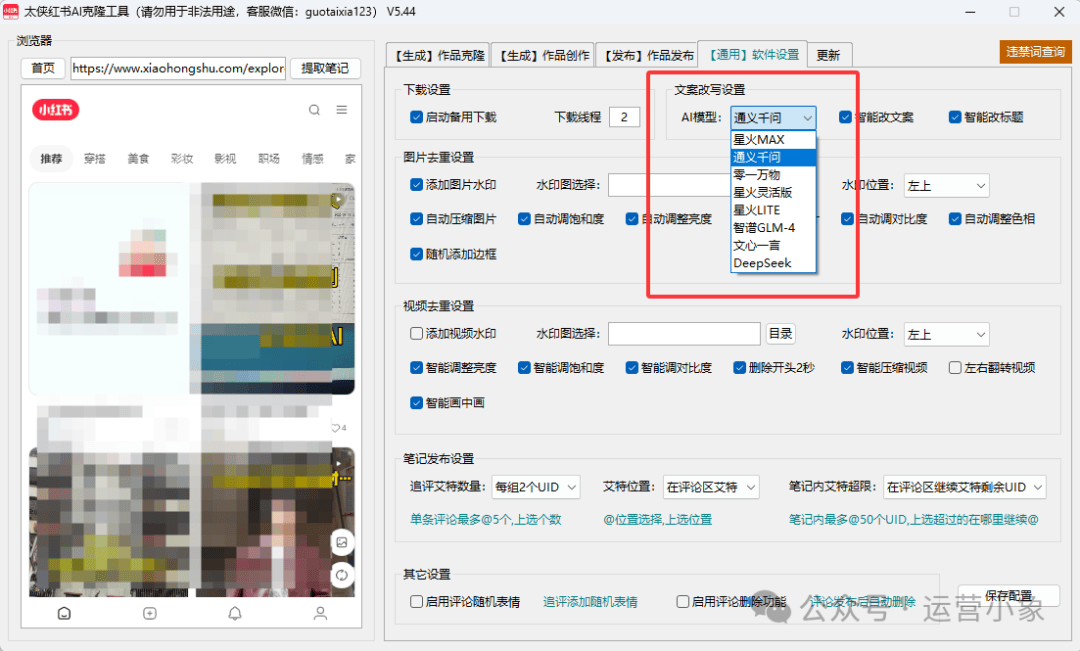Switch to 穿搭 category
Viewport: 1080px width, 651px height.
coord(95,158)
